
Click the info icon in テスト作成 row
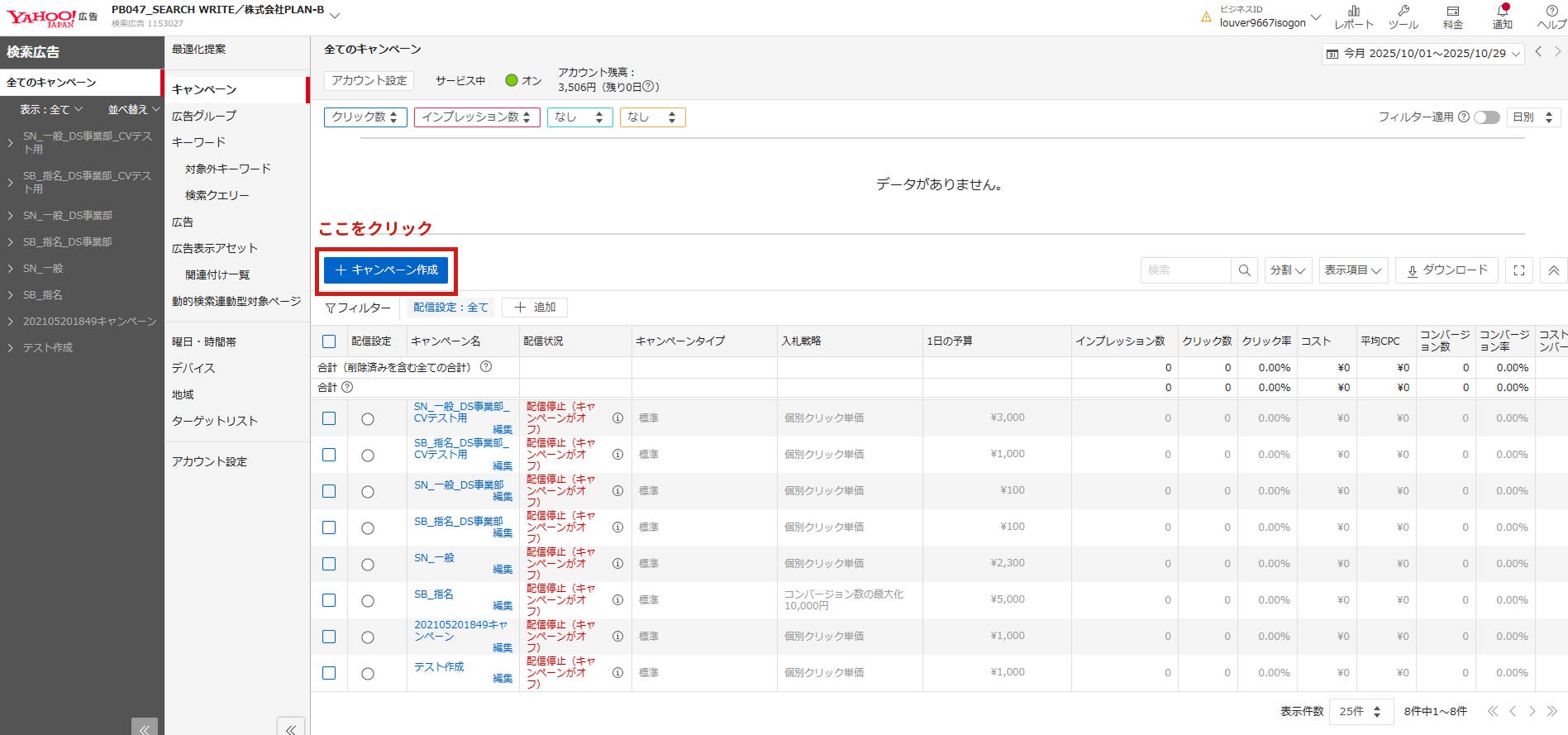(x=617, y=673)
